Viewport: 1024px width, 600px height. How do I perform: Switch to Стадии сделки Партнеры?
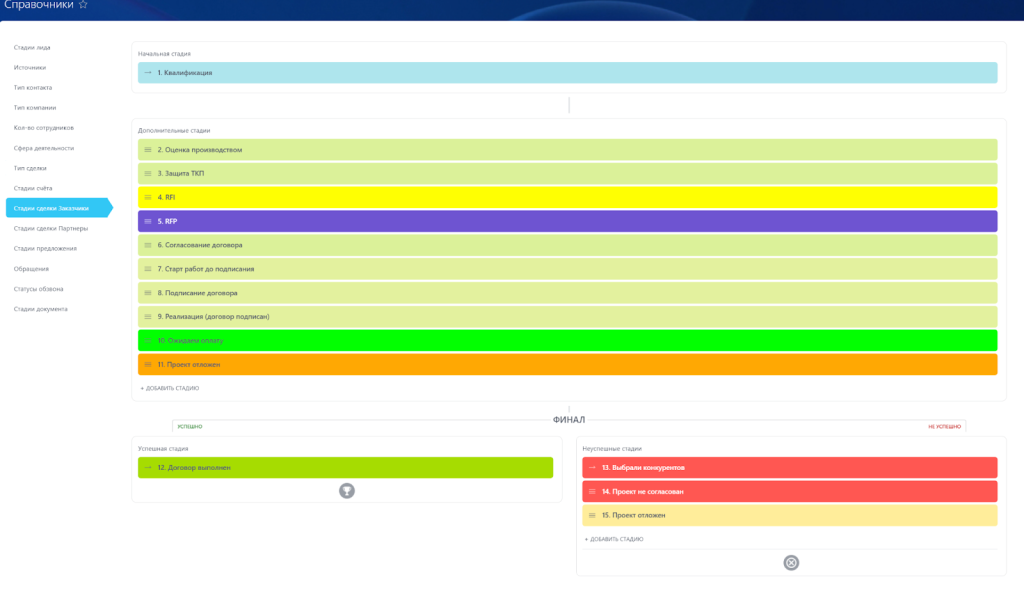pyautogui.click(x=51, y=228)
